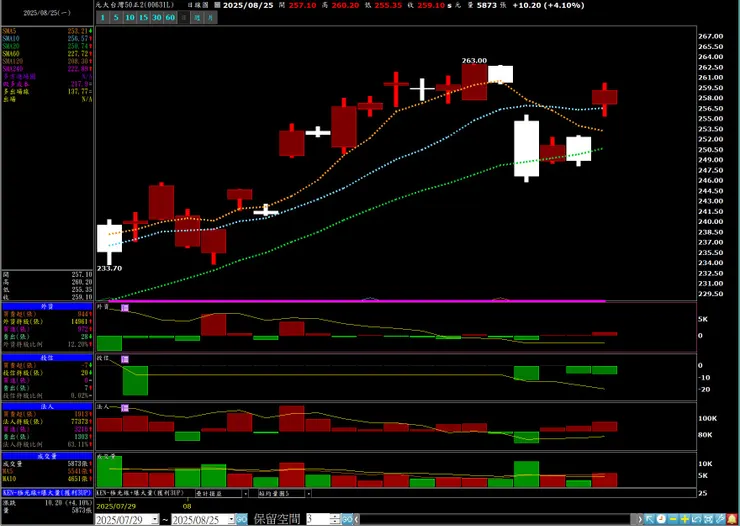Screen dimensions: 740x526
Task: Click the 2025/07/29 date label on time axis
Action: [114, 506]
